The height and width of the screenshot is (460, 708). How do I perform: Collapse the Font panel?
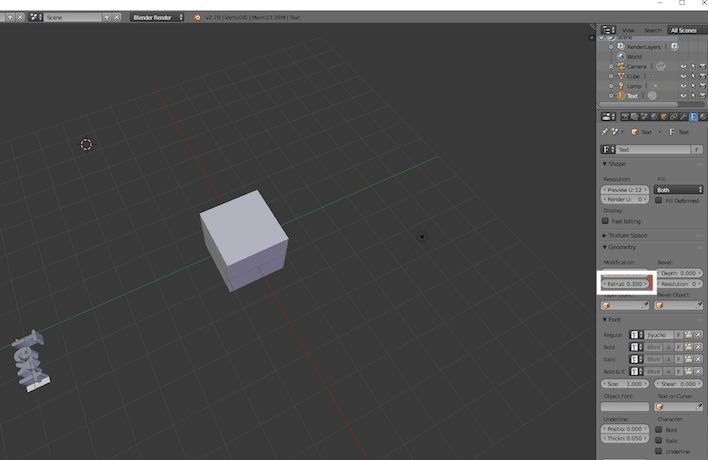pyautogui.click(x=605, y=319)
